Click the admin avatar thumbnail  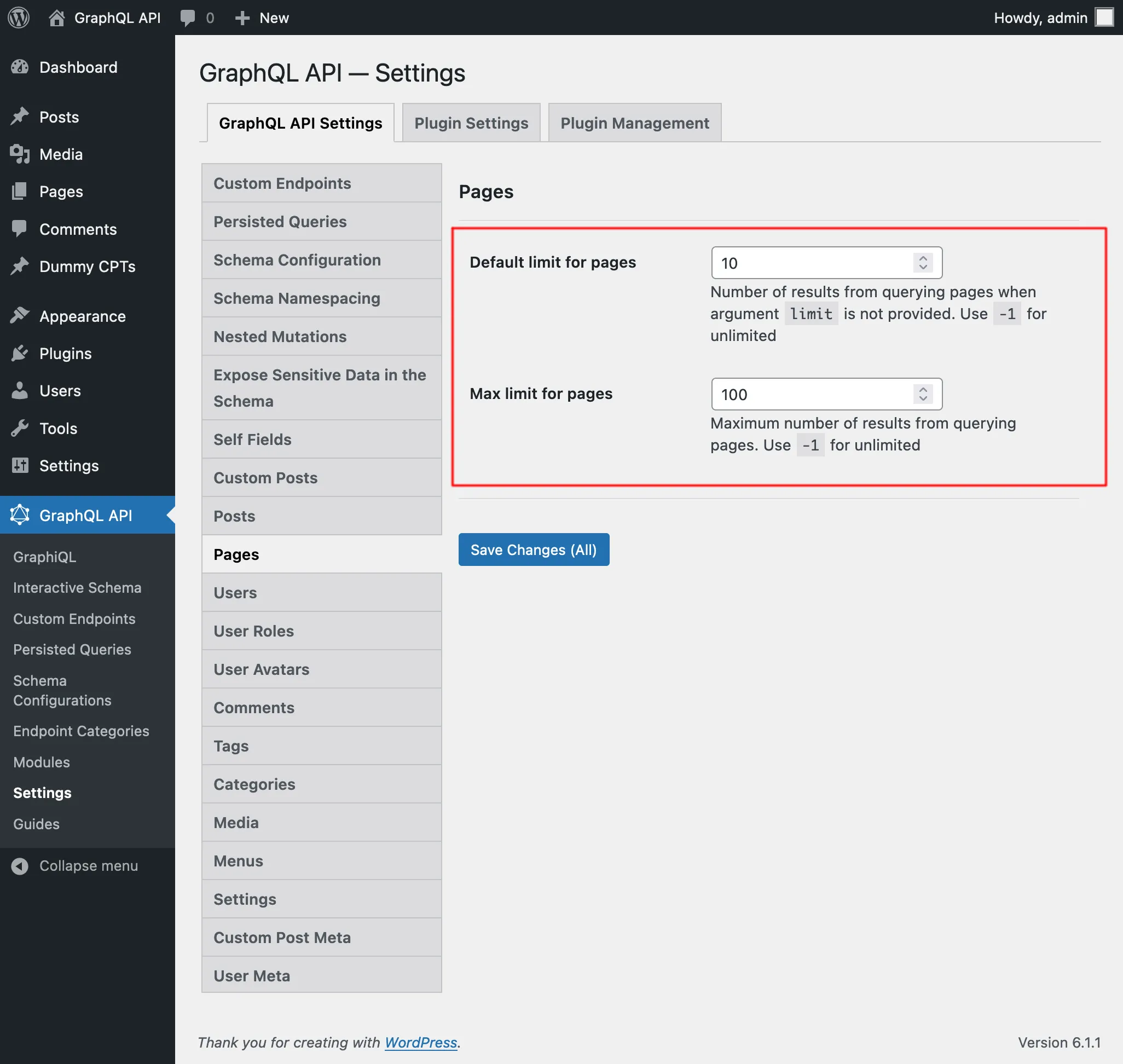1104,18
